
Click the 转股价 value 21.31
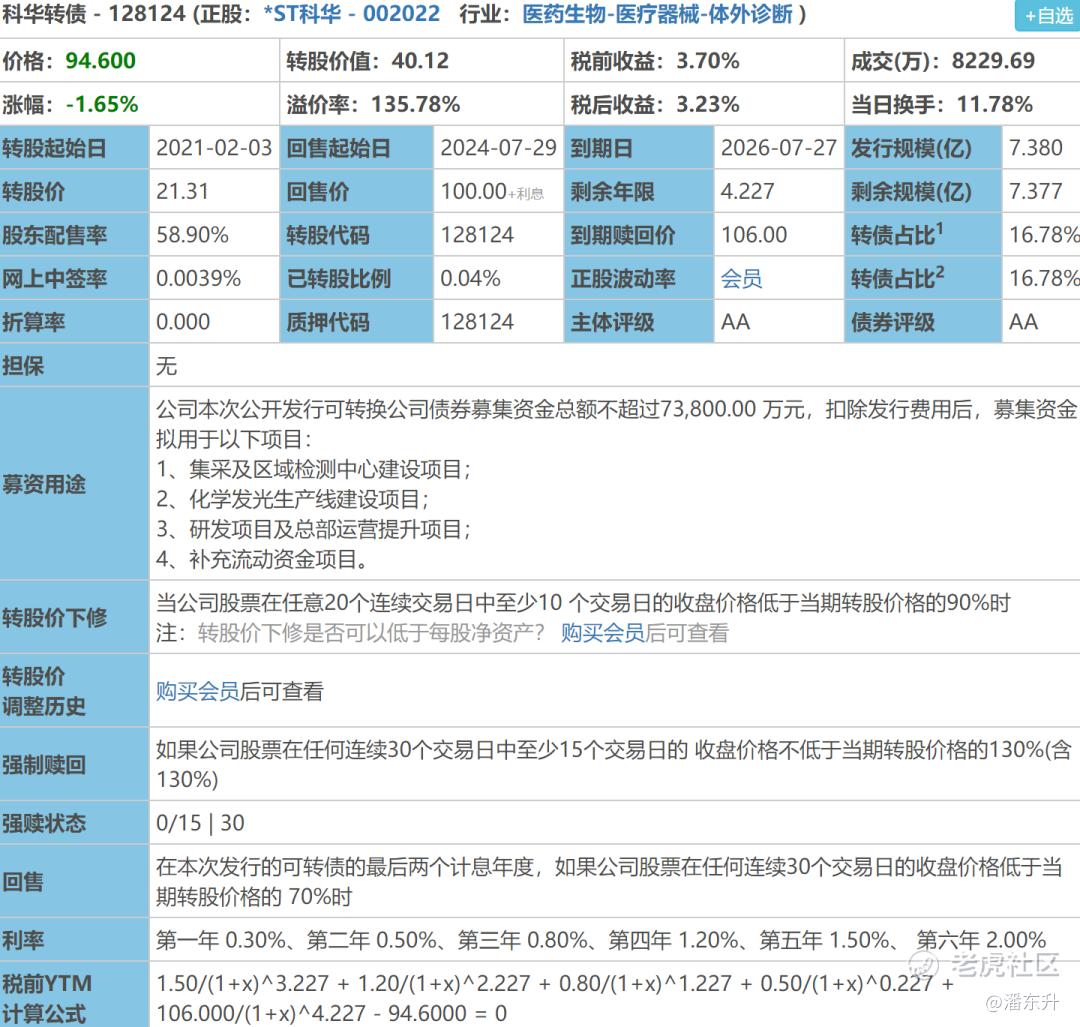tap(183, 191)
